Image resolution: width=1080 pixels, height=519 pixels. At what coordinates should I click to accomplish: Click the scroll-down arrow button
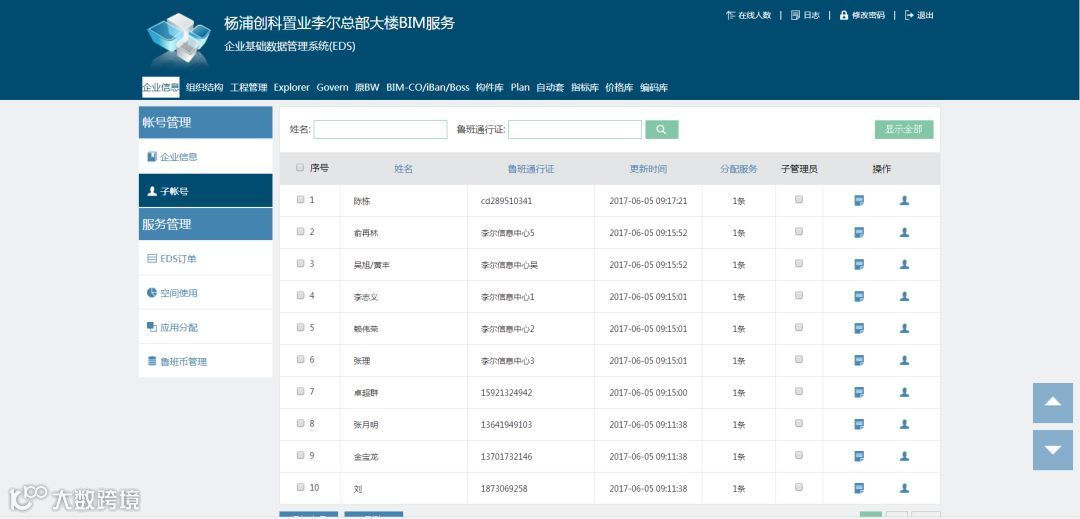point(1052,450)
